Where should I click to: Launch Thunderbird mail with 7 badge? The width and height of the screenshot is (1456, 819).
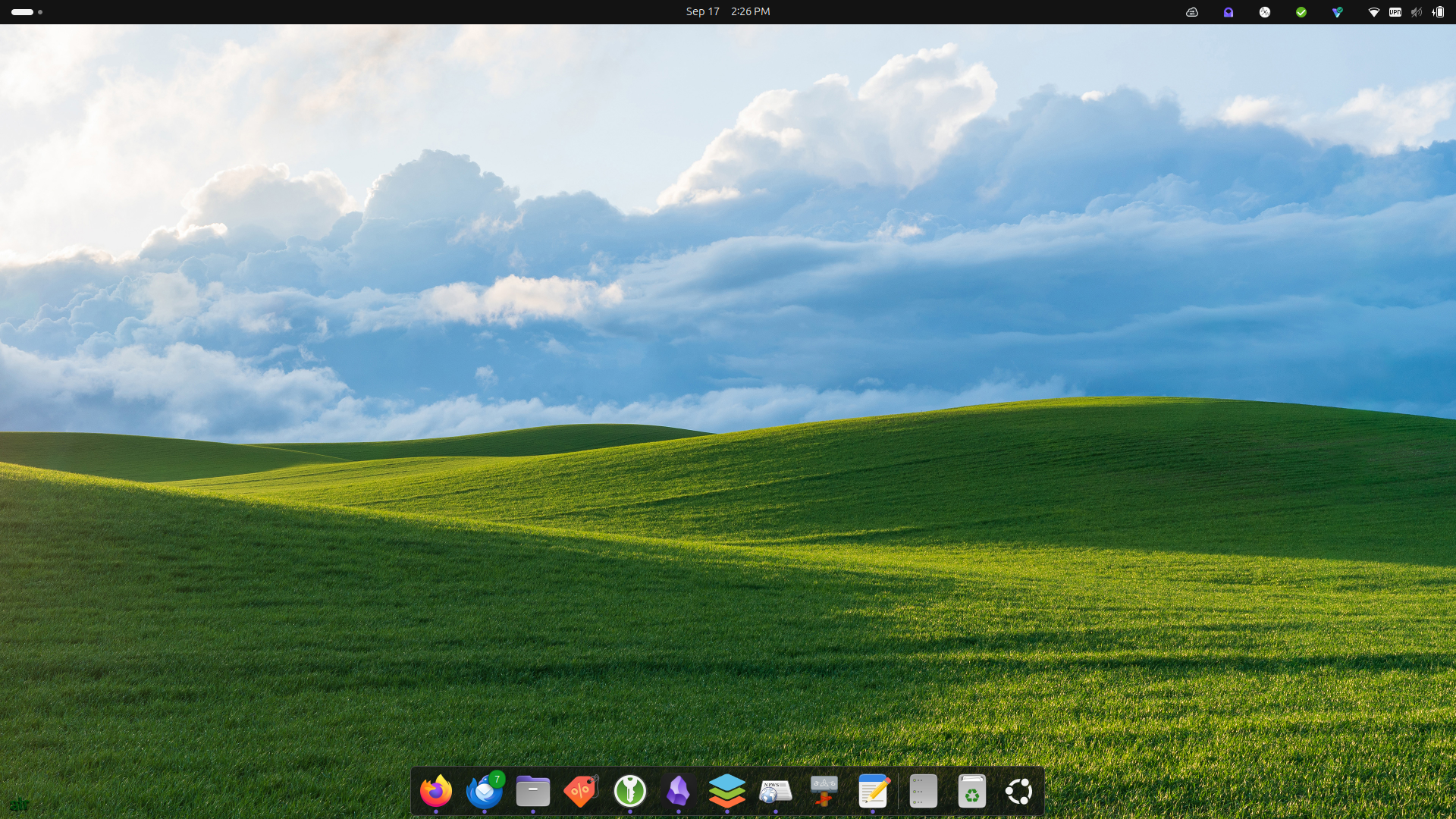[485, 792]
